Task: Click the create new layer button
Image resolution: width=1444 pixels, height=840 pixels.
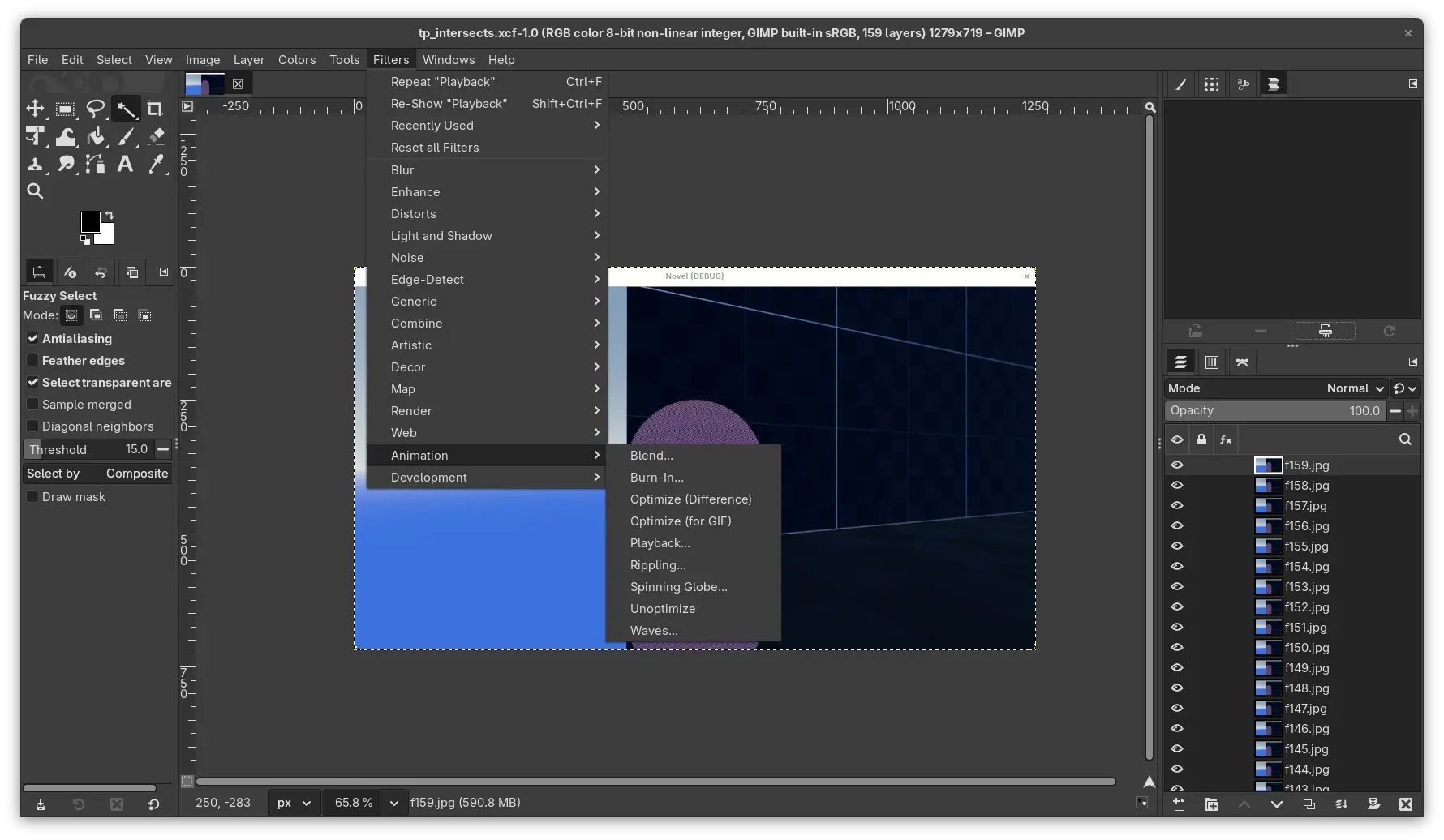Action: [x=1179, y=804]
